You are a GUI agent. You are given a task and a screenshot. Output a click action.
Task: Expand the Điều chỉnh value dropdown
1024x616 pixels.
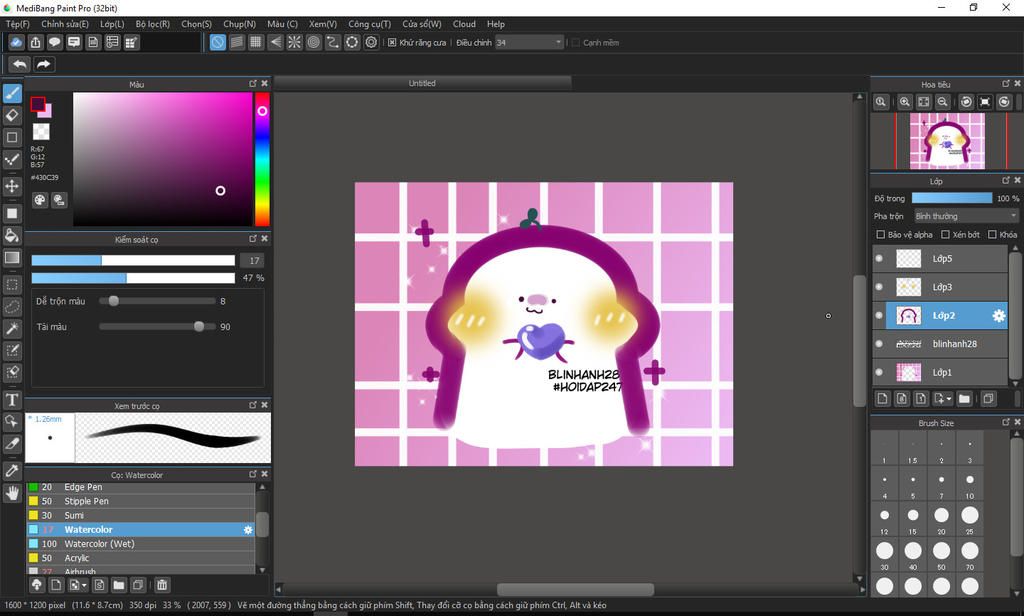[x=558, y=43]
